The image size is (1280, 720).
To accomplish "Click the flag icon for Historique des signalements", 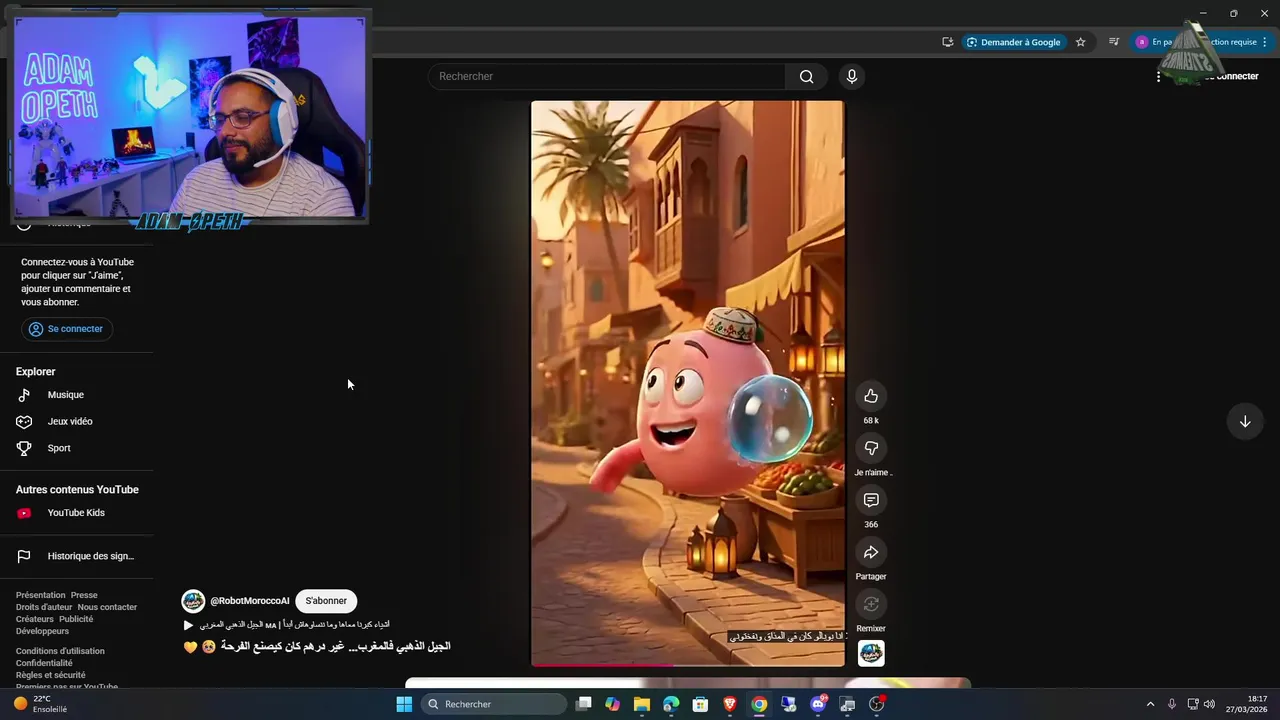I will click(24, 556).
